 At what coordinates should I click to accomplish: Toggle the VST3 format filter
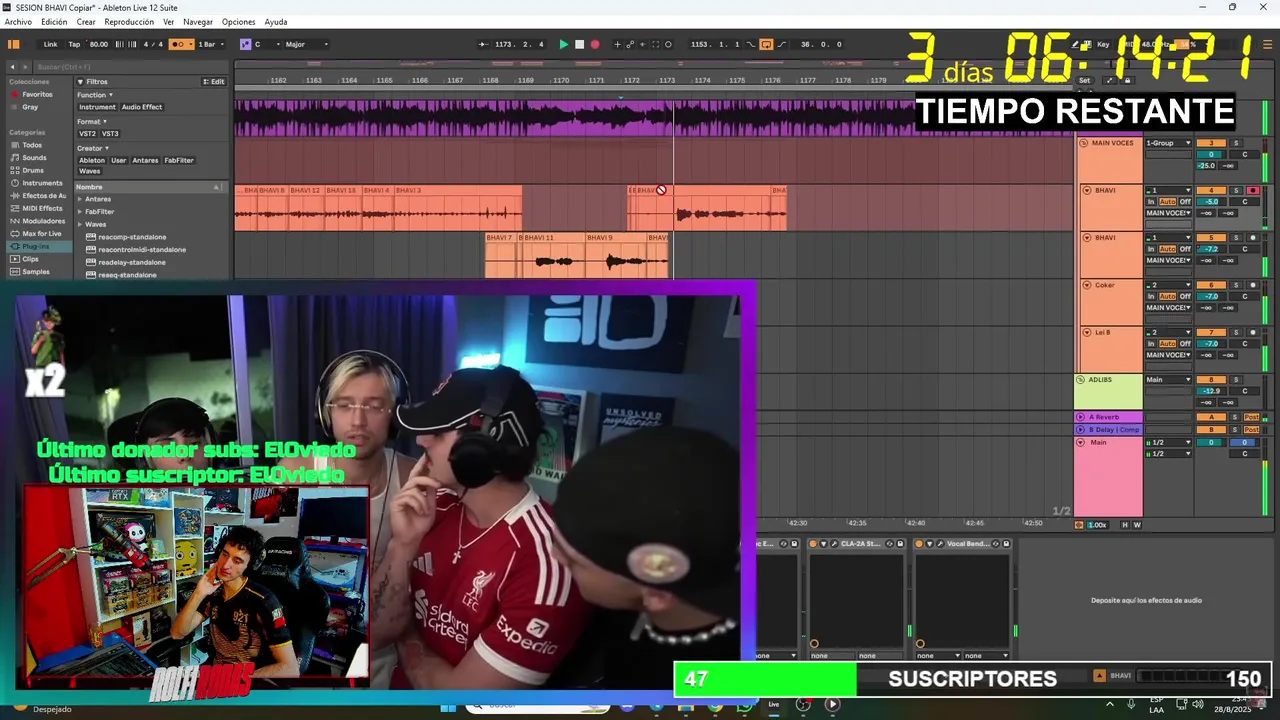(x=110, y=133)
